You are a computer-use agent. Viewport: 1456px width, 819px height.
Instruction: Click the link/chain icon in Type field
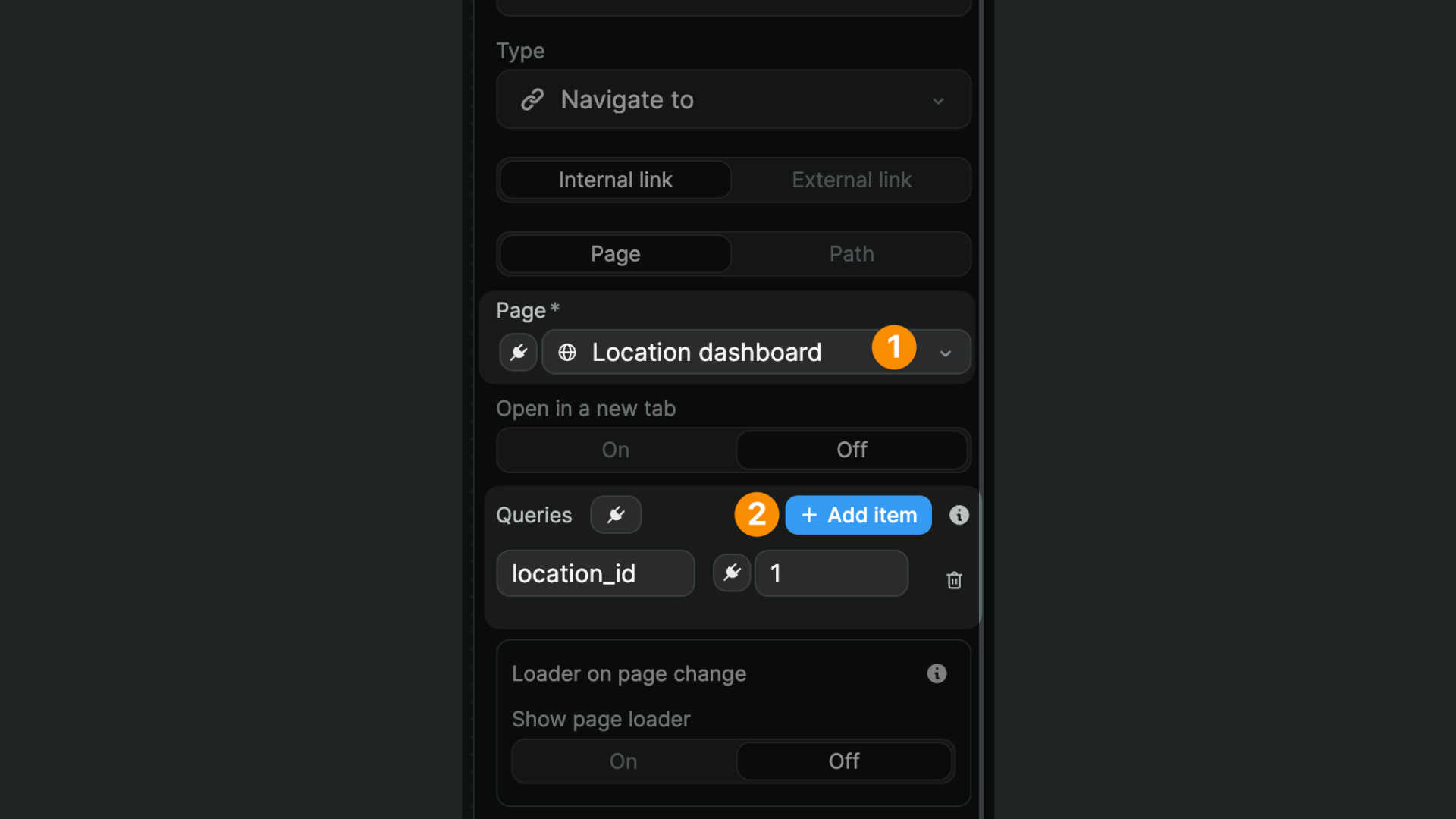coord(533,99)
